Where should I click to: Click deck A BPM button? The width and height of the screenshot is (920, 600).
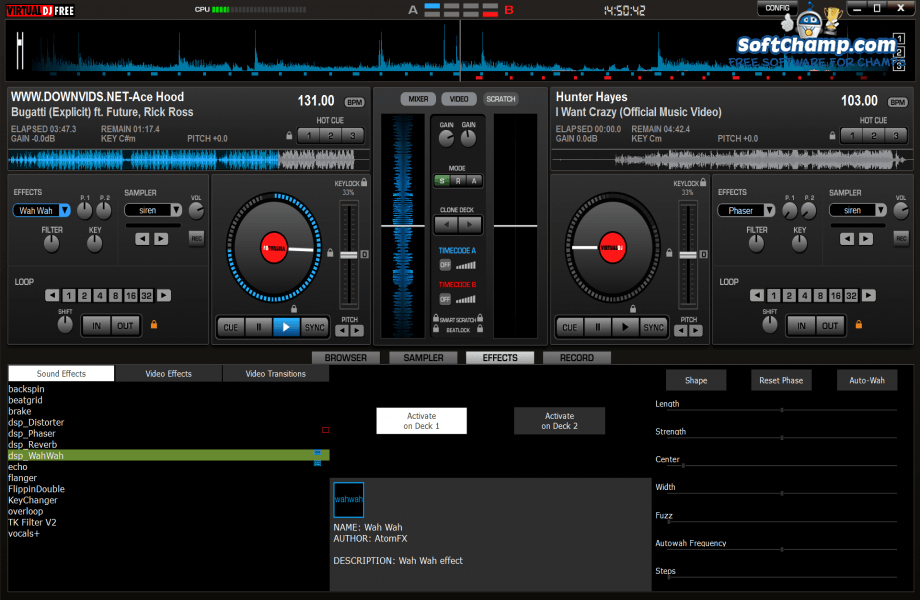pos(354,102)
